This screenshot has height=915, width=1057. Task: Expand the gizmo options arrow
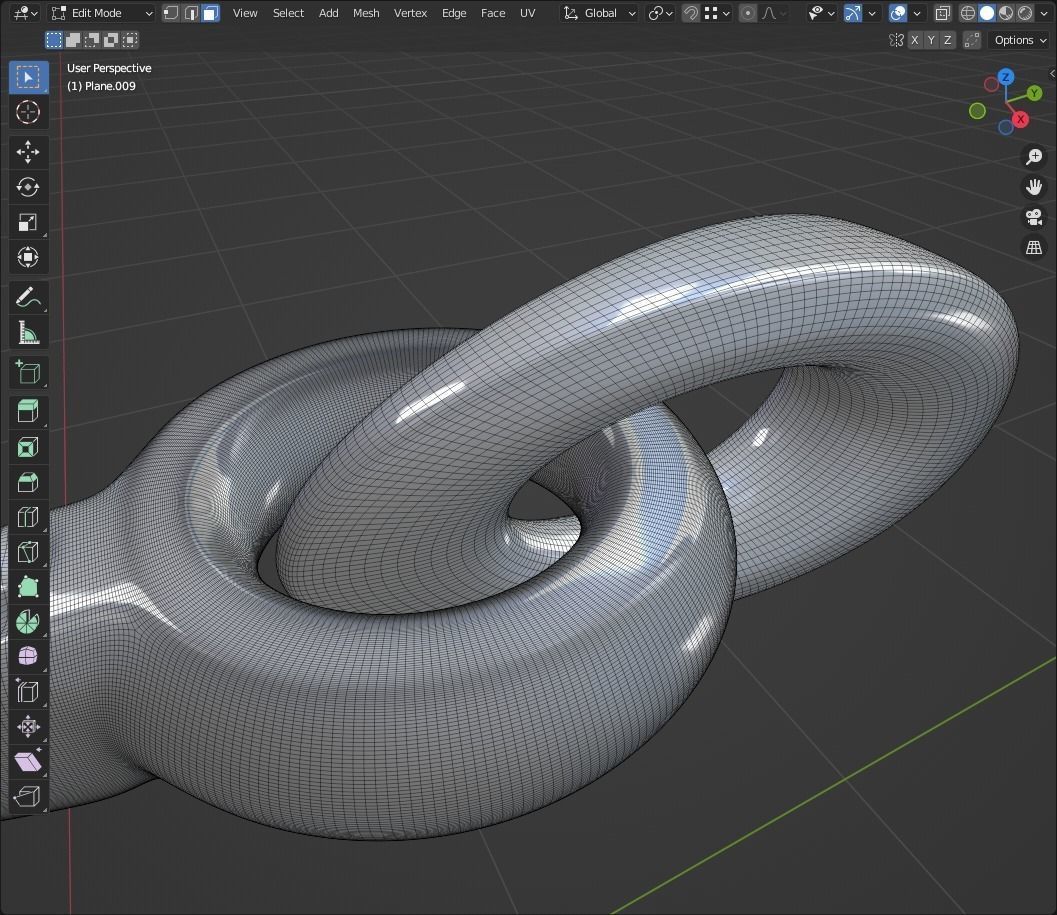point(872,13)
